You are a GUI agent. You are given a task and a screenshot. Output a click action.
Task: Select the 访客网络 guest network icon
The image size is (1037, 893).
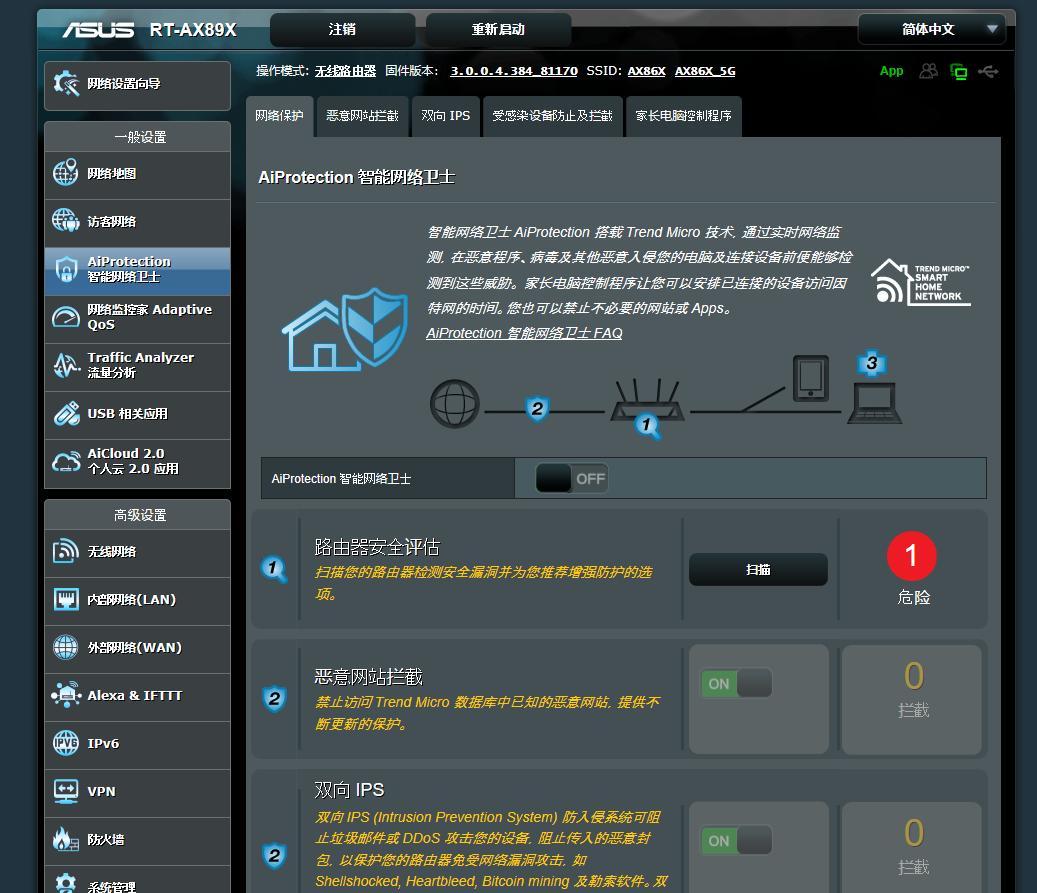[x=63, y=221]
